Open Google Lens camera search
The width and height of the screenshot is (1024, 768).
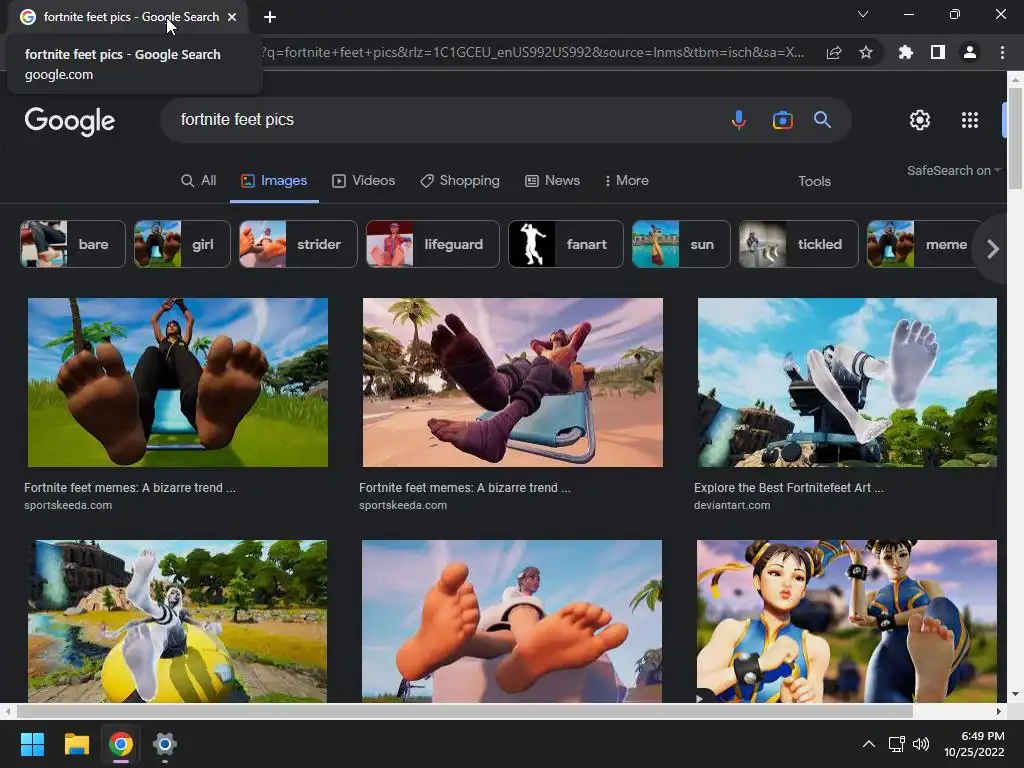(x=782, y=120)
